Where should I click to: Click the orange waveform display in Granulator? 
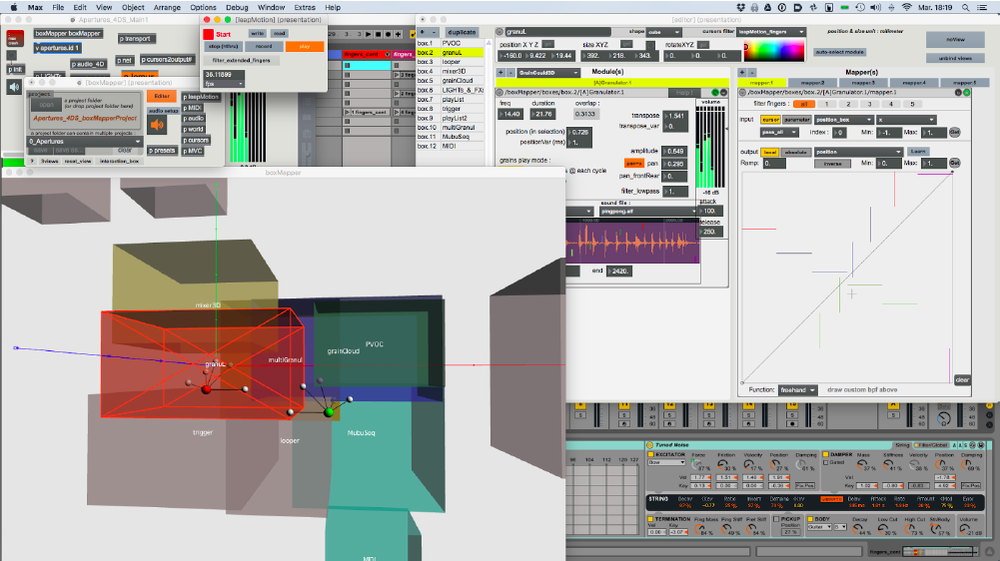pyautogui.click(x=633, y=241)
